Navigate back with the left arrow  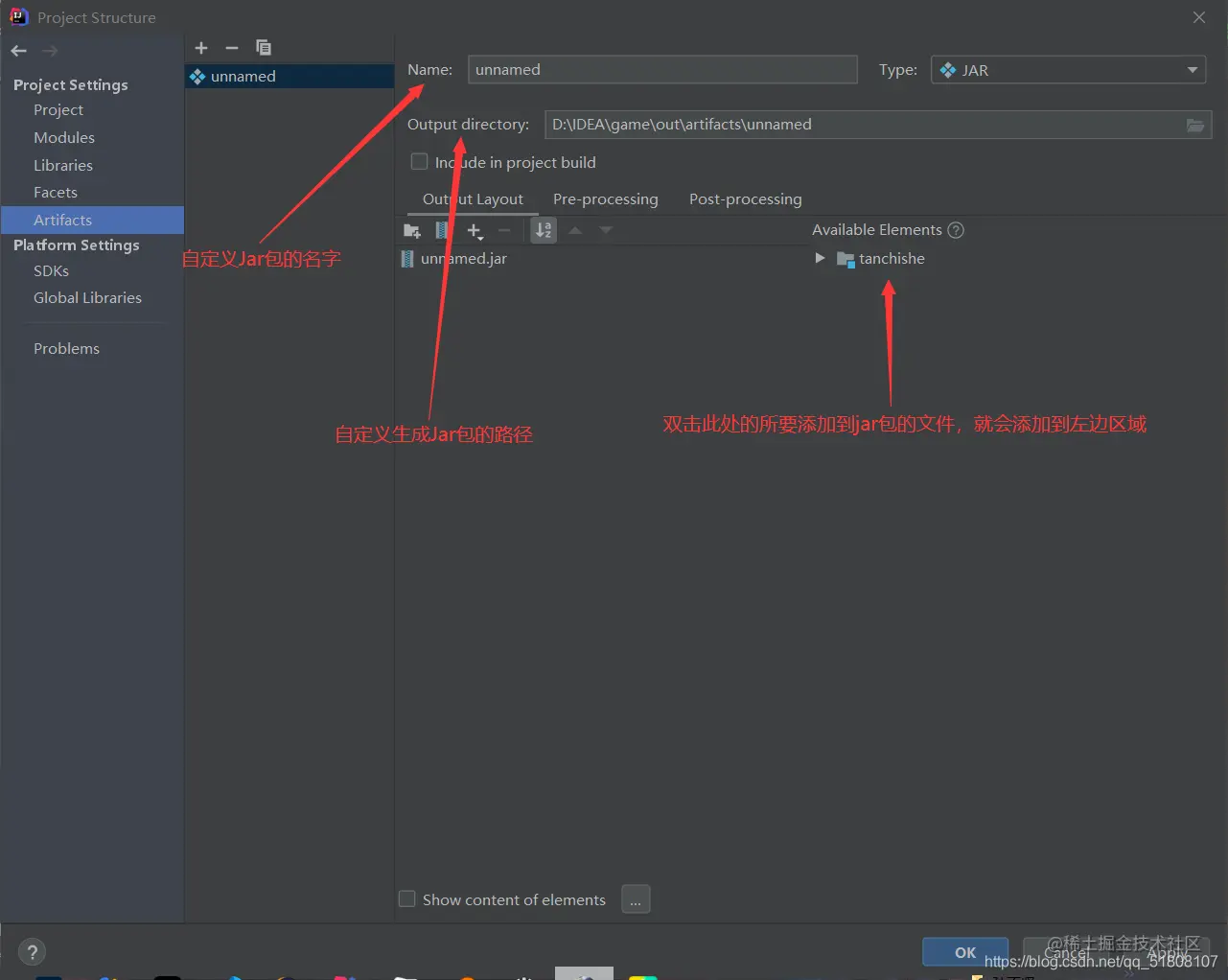point(19,51)
